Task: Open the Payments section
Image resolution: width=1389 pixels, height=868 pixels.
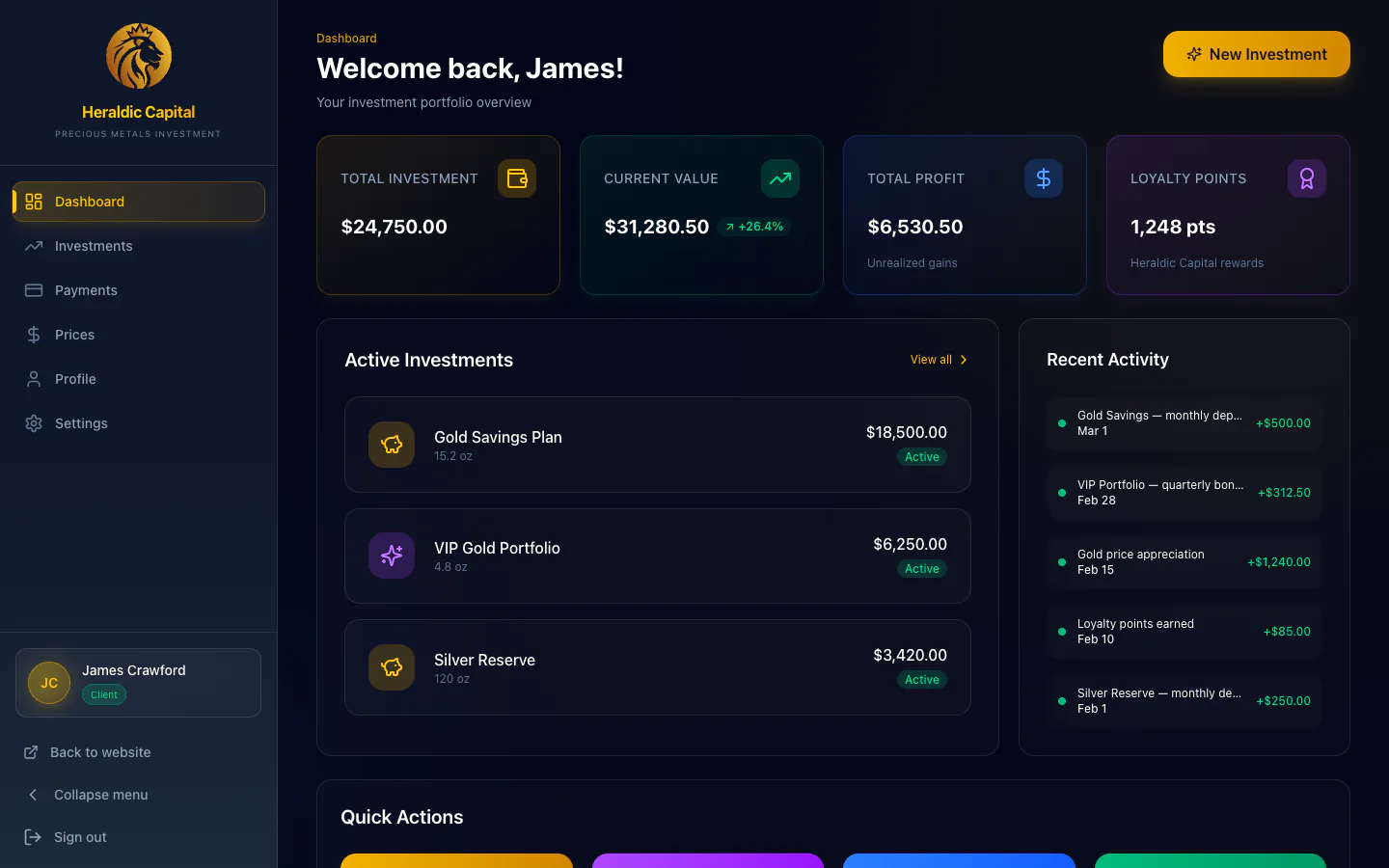Action: pyautogui.click(x=86, y=290)
